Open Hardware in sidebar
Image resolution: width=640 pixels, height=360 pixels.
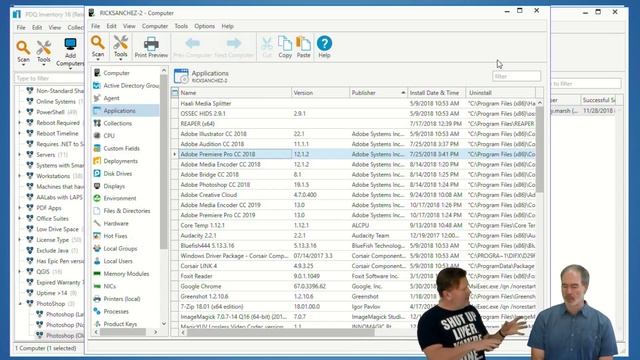(116, 224)
